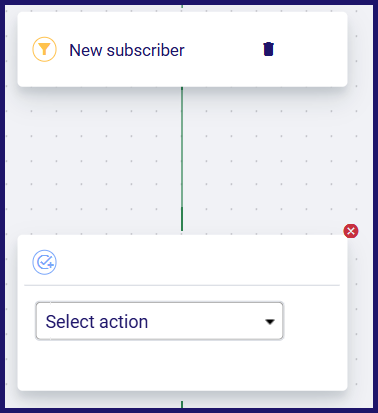Click the word subscriber in the trigger title
The image size is (378, 413).
point(145,50)
